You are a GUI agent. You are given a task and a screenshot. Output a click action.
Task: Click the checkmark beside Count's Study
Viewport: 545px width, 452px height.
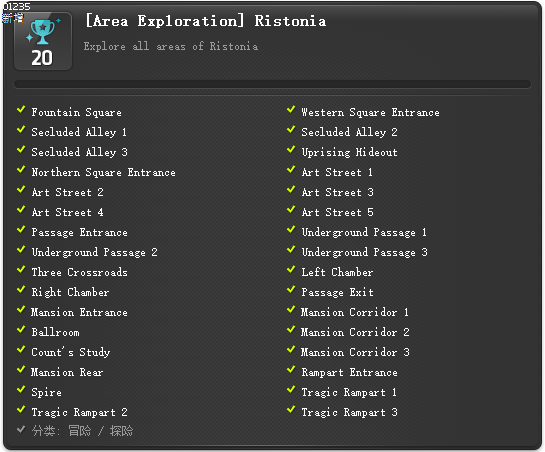click(21, 350)
